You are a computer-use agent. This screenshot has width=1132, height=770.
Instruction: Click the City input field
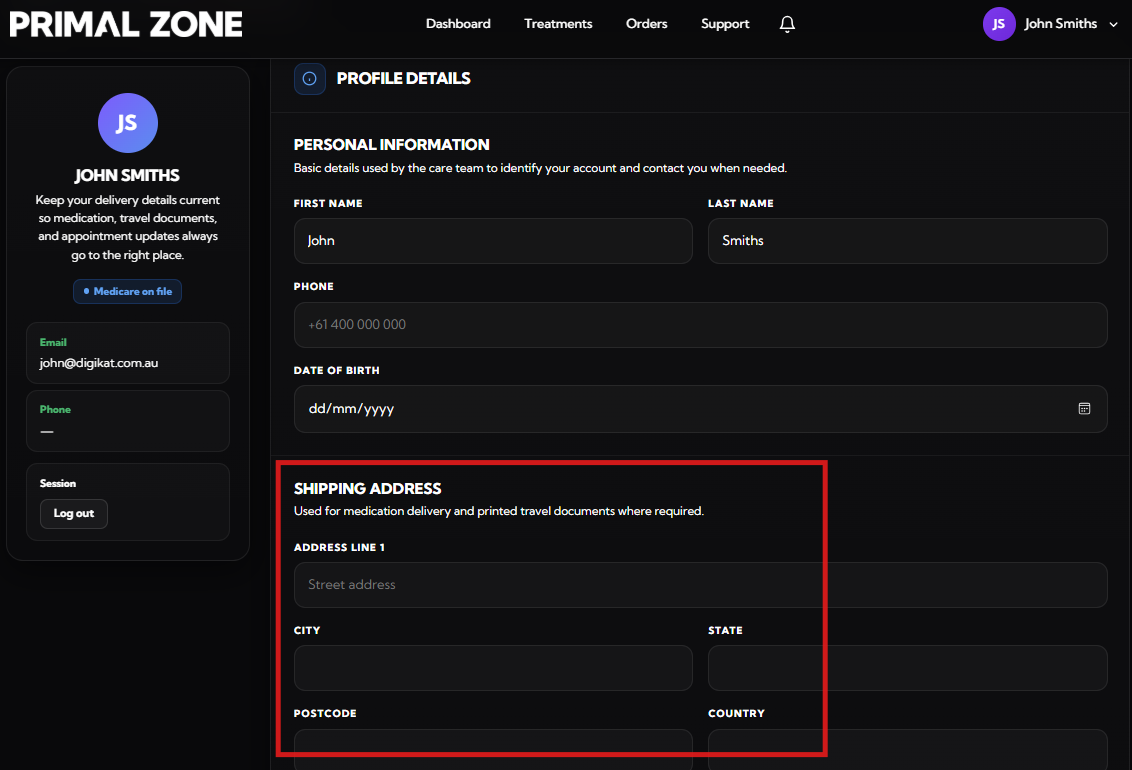492,668
